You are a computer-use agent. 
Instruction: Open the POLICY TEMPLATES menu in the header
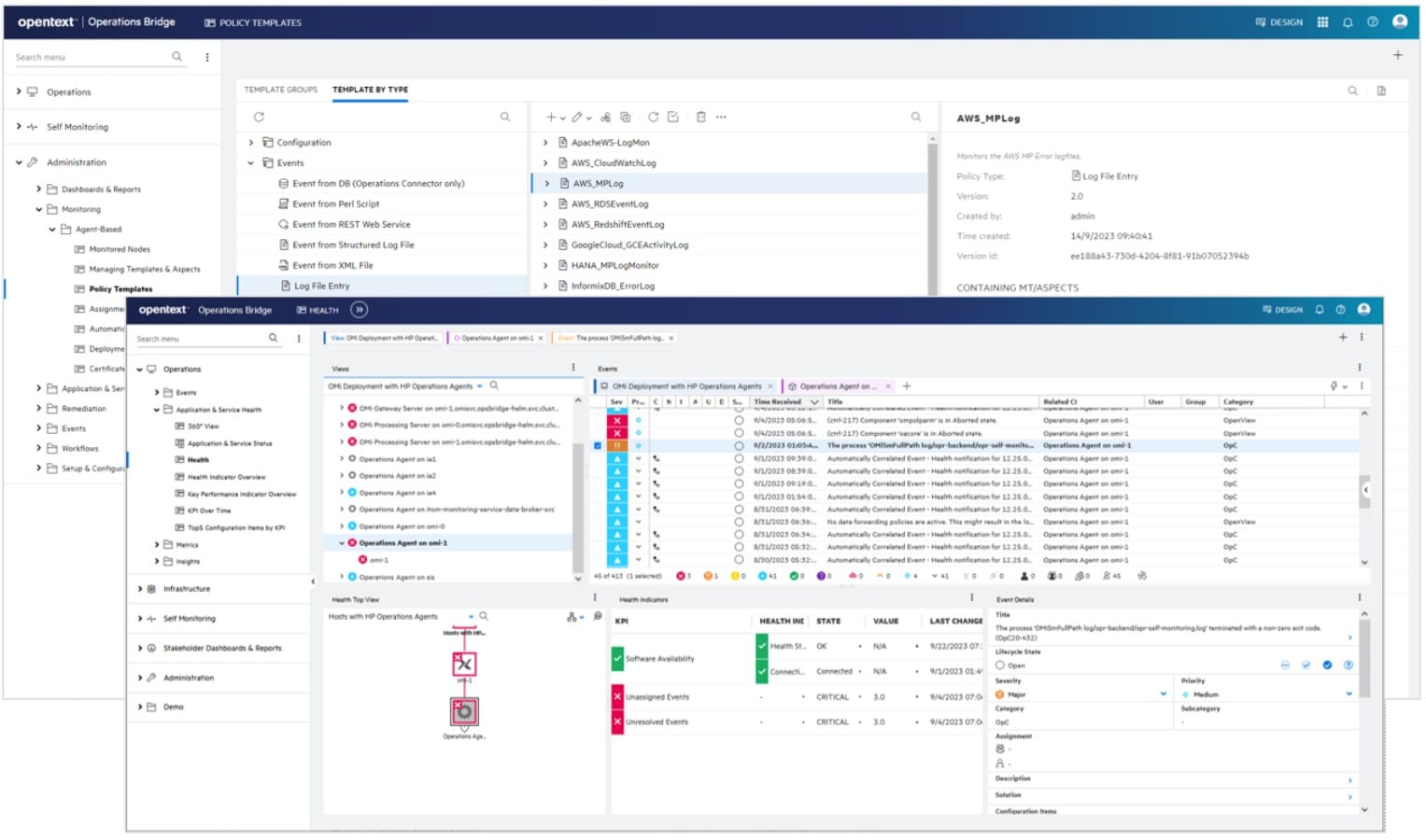click(252, 22)
